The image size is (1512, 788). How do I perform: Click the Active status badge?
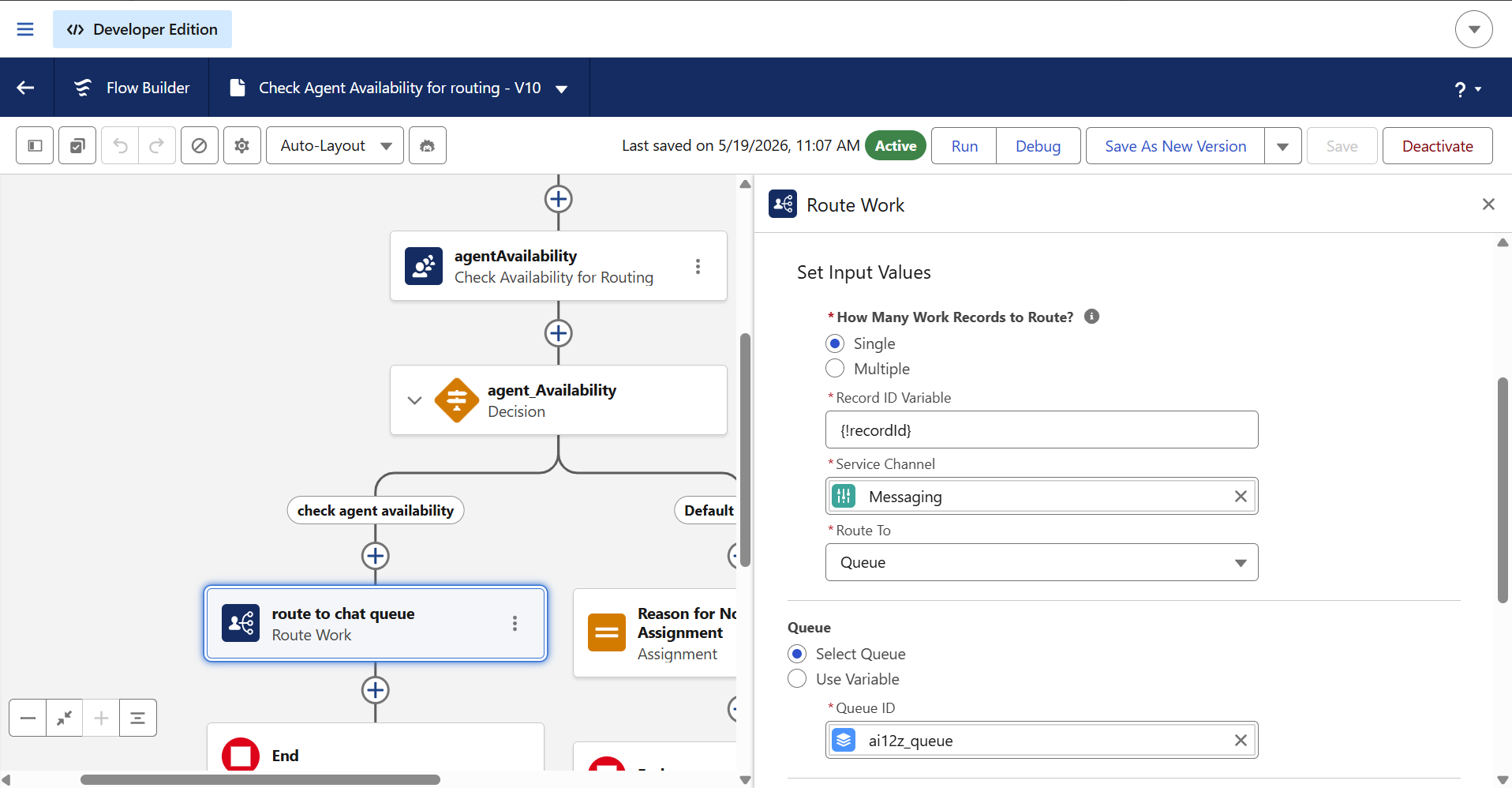pyautogui.click(x=896, y=145)
